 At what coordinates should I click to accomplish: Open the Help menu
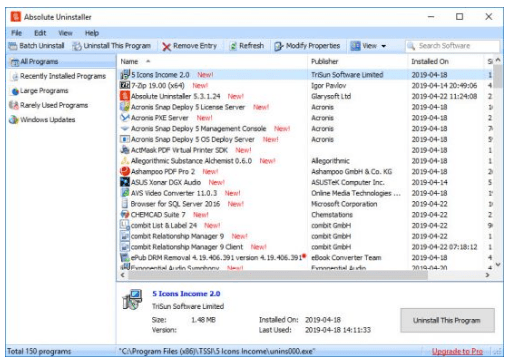pos(92,33)
